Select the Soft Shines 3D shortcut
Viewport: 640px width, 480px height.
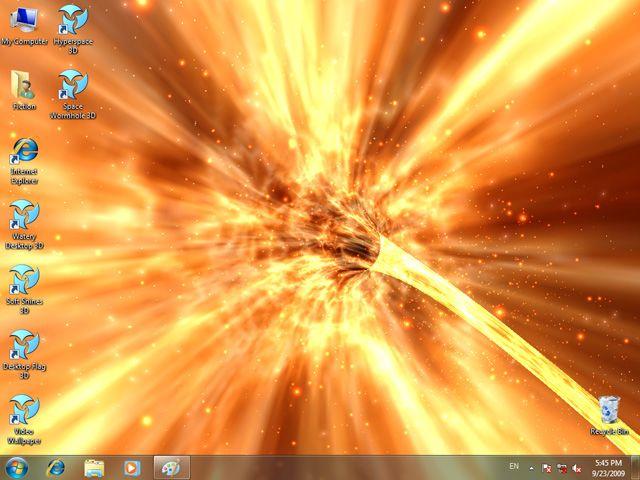pos(24,289)
